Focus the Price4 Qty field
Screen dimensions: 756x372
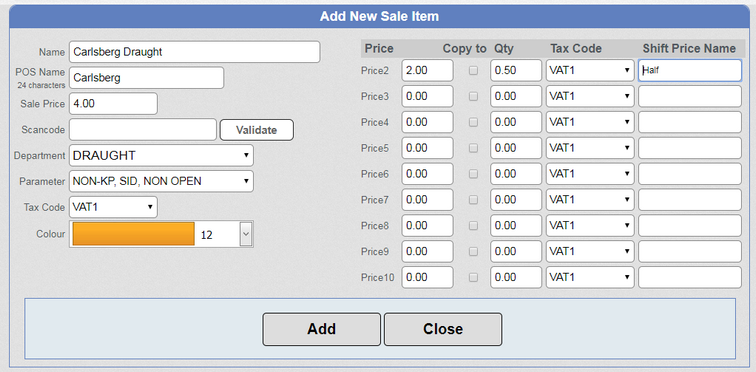click(x=516, y=122)
